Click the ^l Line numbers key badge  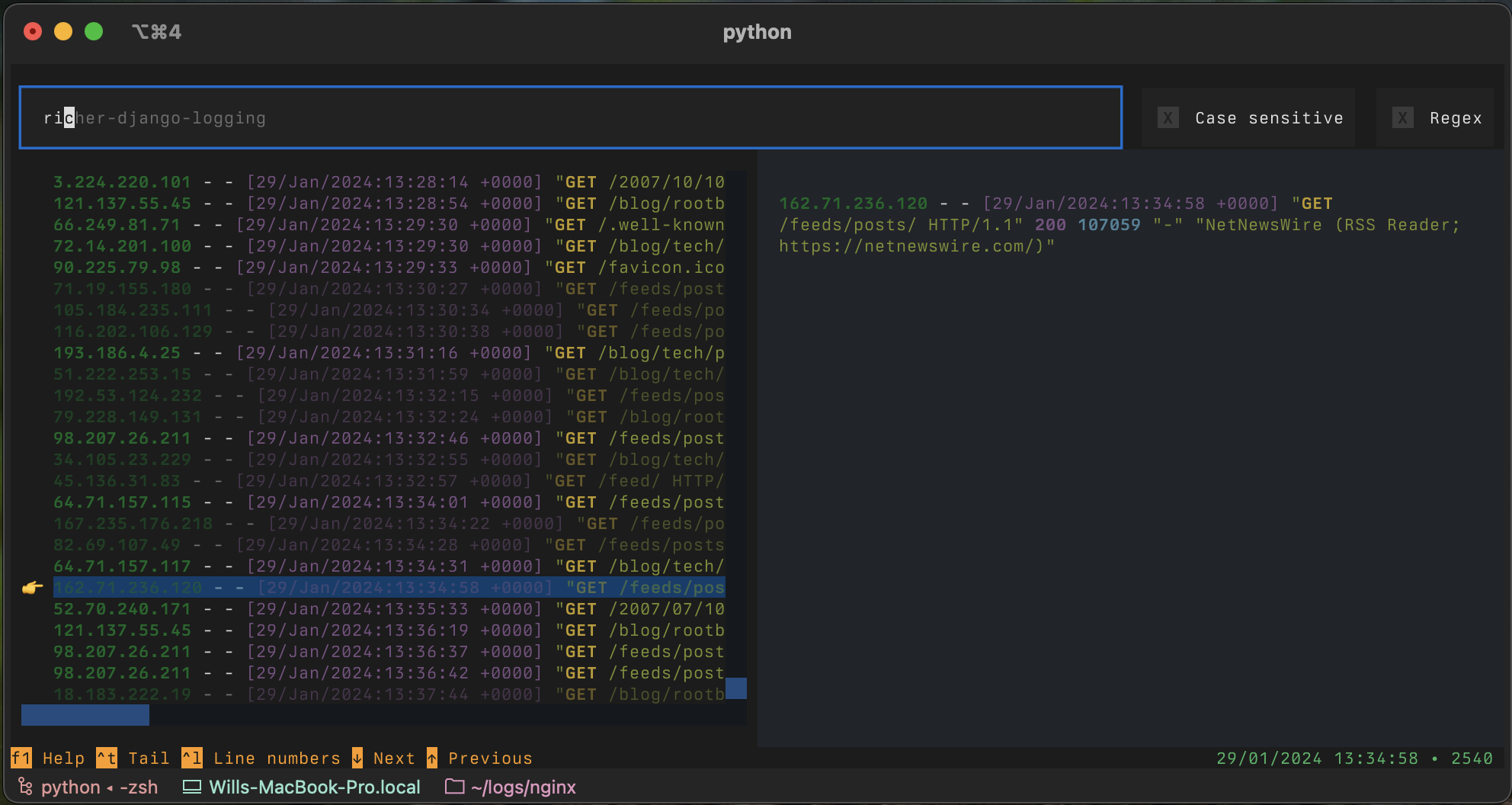(x=191, y=758)
